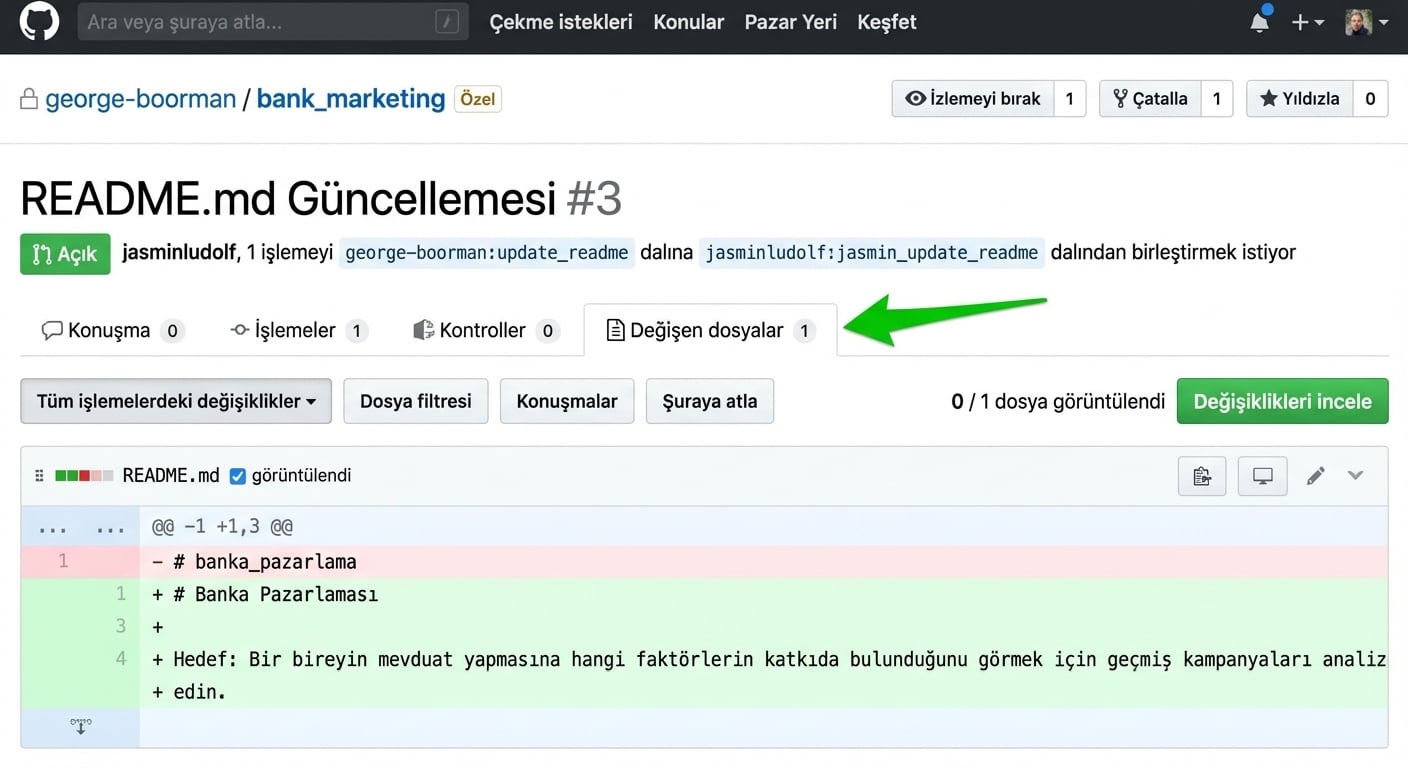The image size is (1408, 768).
Task: Click the pencil edit file icon
Action: pos(1316,476)
